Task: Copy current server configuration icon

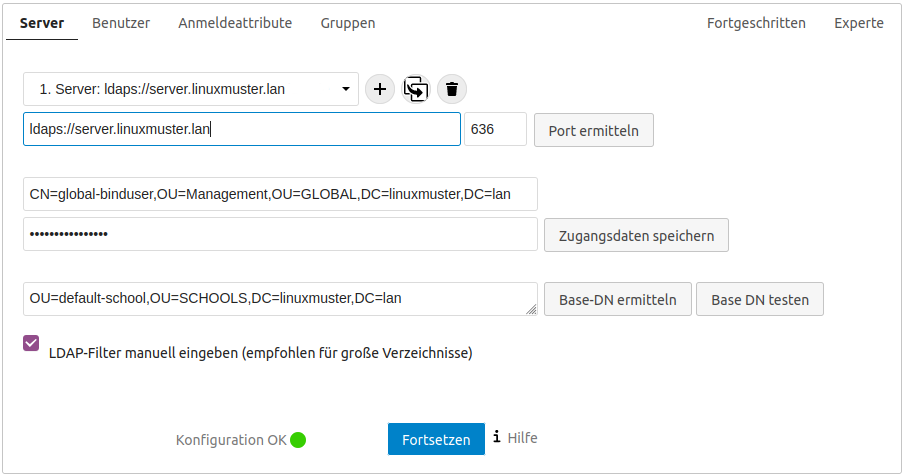Action: pos(416,89)
